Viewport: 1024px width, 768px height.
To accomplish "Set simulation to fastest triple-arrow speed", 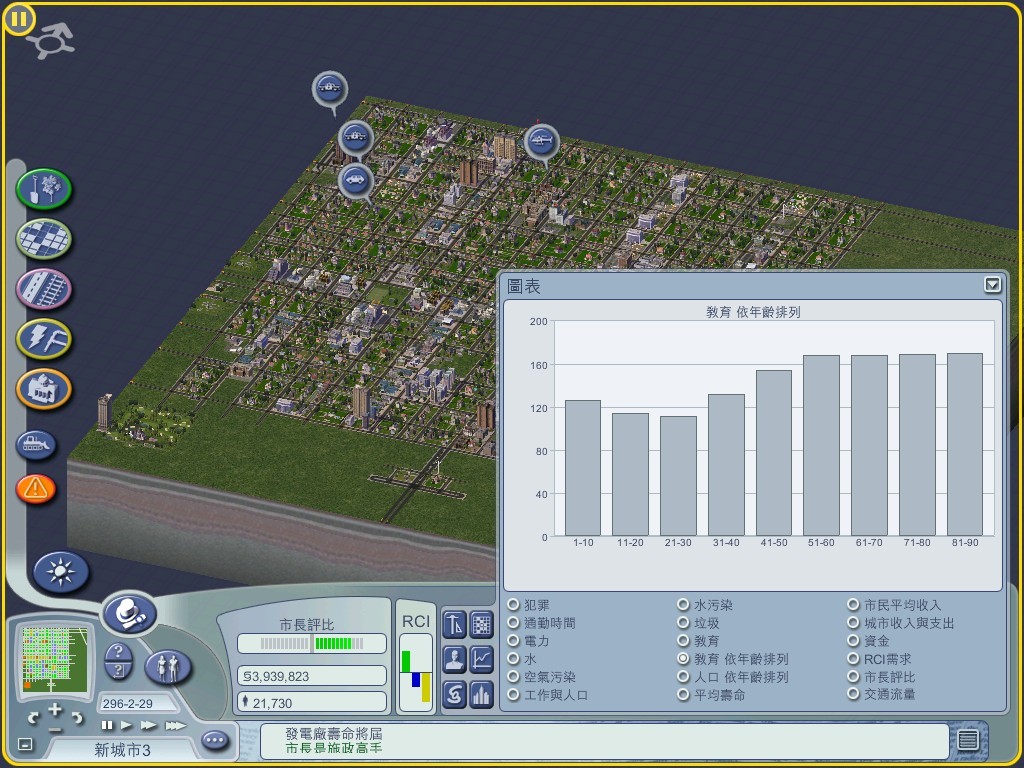I will (x=176, y=725).
